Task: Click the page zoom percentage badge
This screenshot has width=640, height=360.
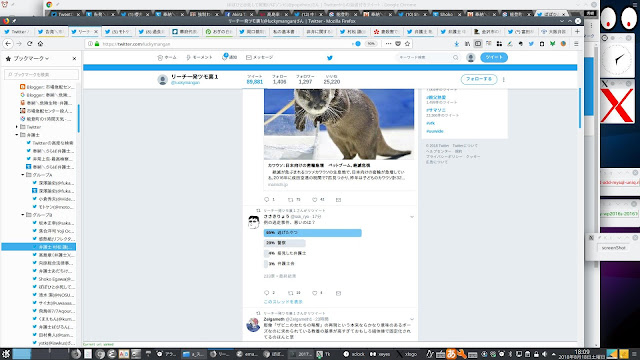Action: (371, 44)
